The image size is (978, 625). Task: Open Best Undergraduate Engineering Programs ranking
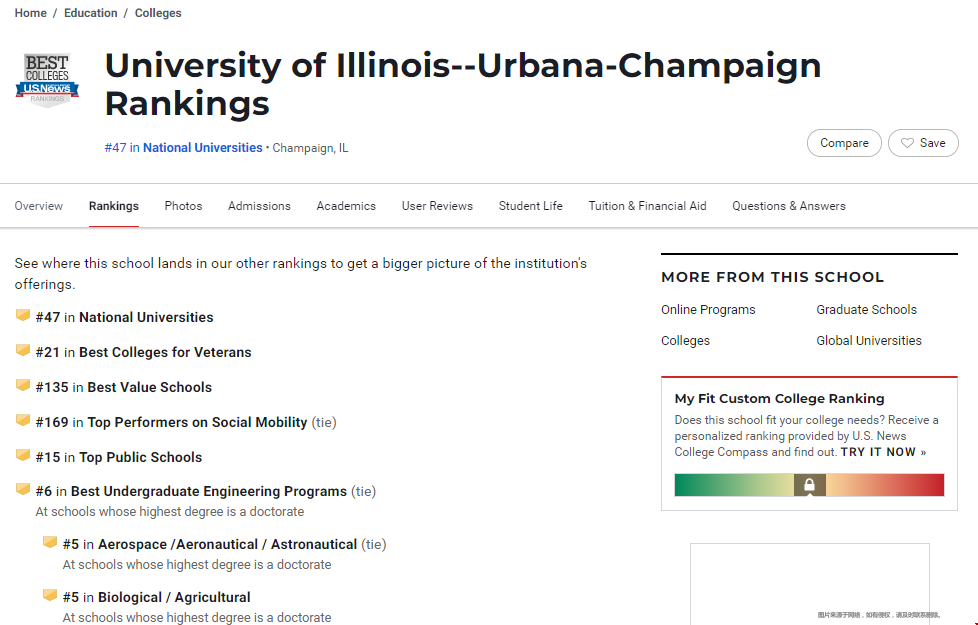[x=208, y=492]
